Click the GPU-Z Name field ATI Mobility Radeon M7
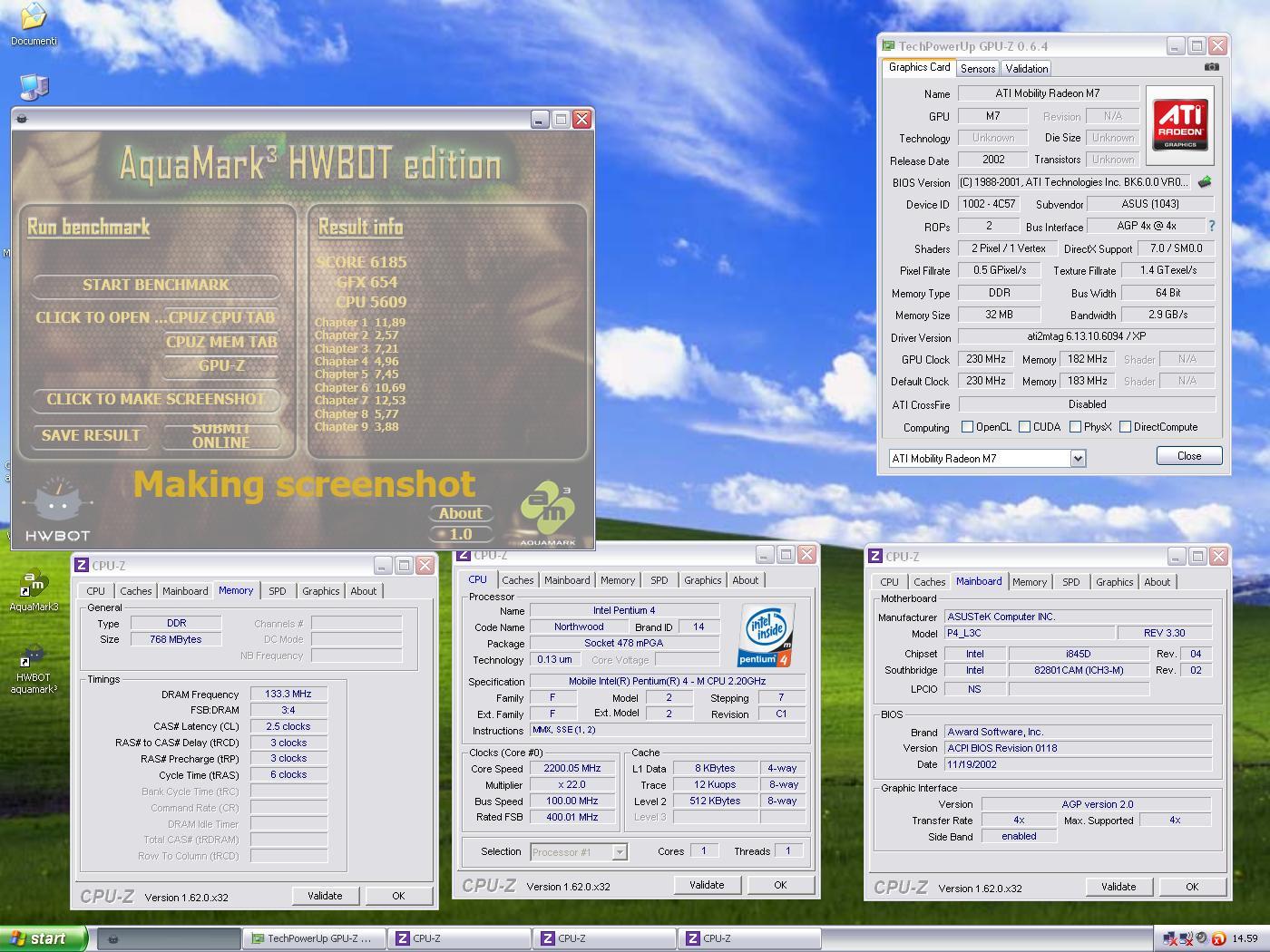The width and height of the screenshot is (1270, 952). (1048, 93)
